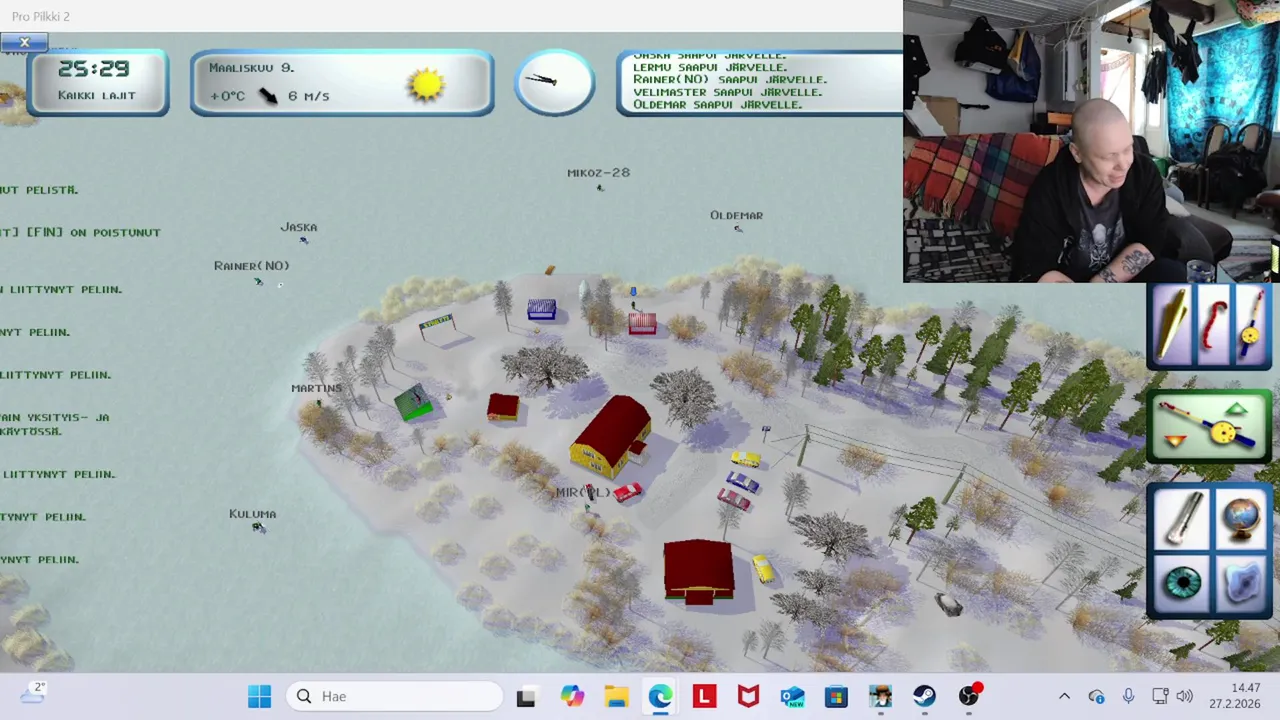Open the globe map view
1280x720 pixels.
click(1240, 520)
